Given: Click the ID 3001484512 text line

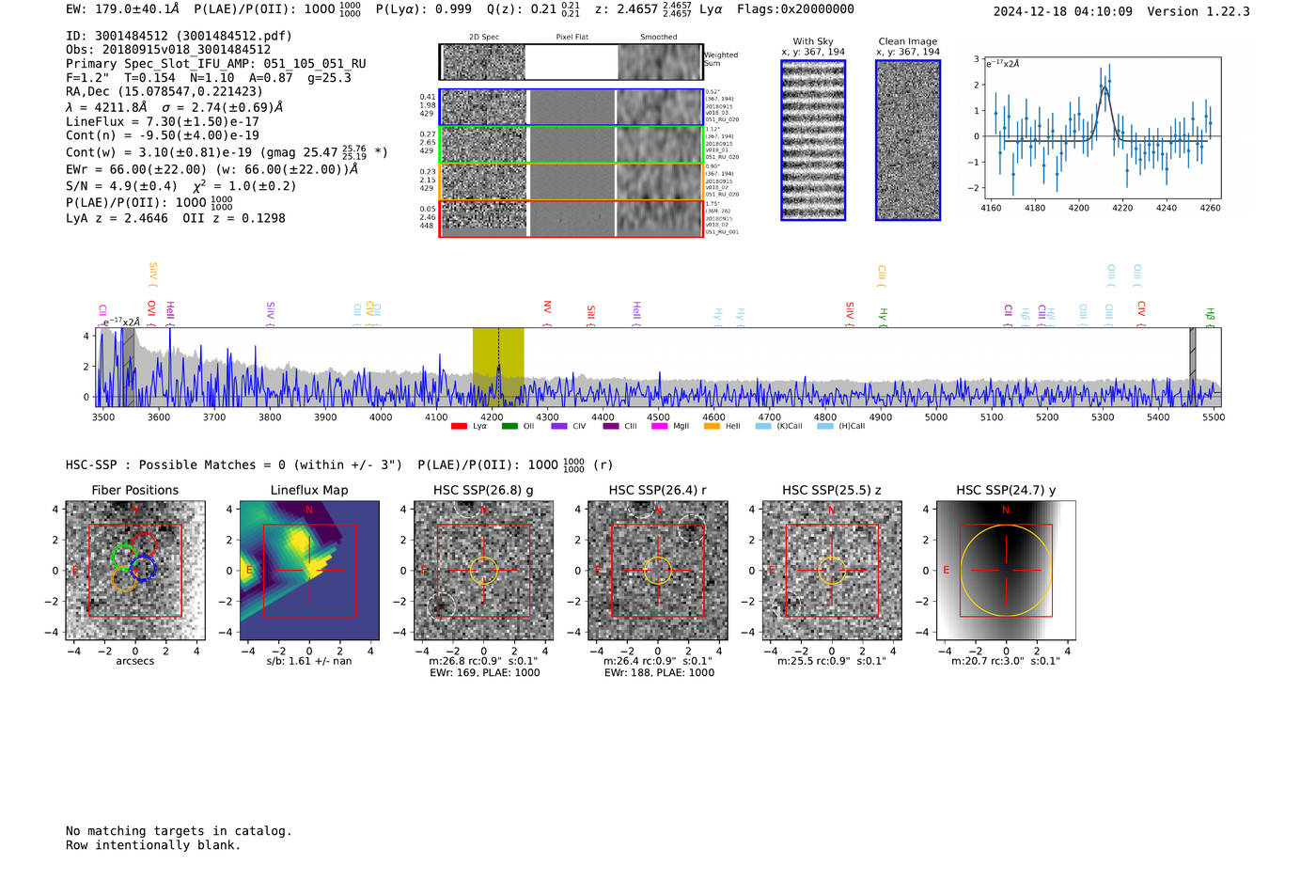Looking at the screenshot, I should (179, 36).
